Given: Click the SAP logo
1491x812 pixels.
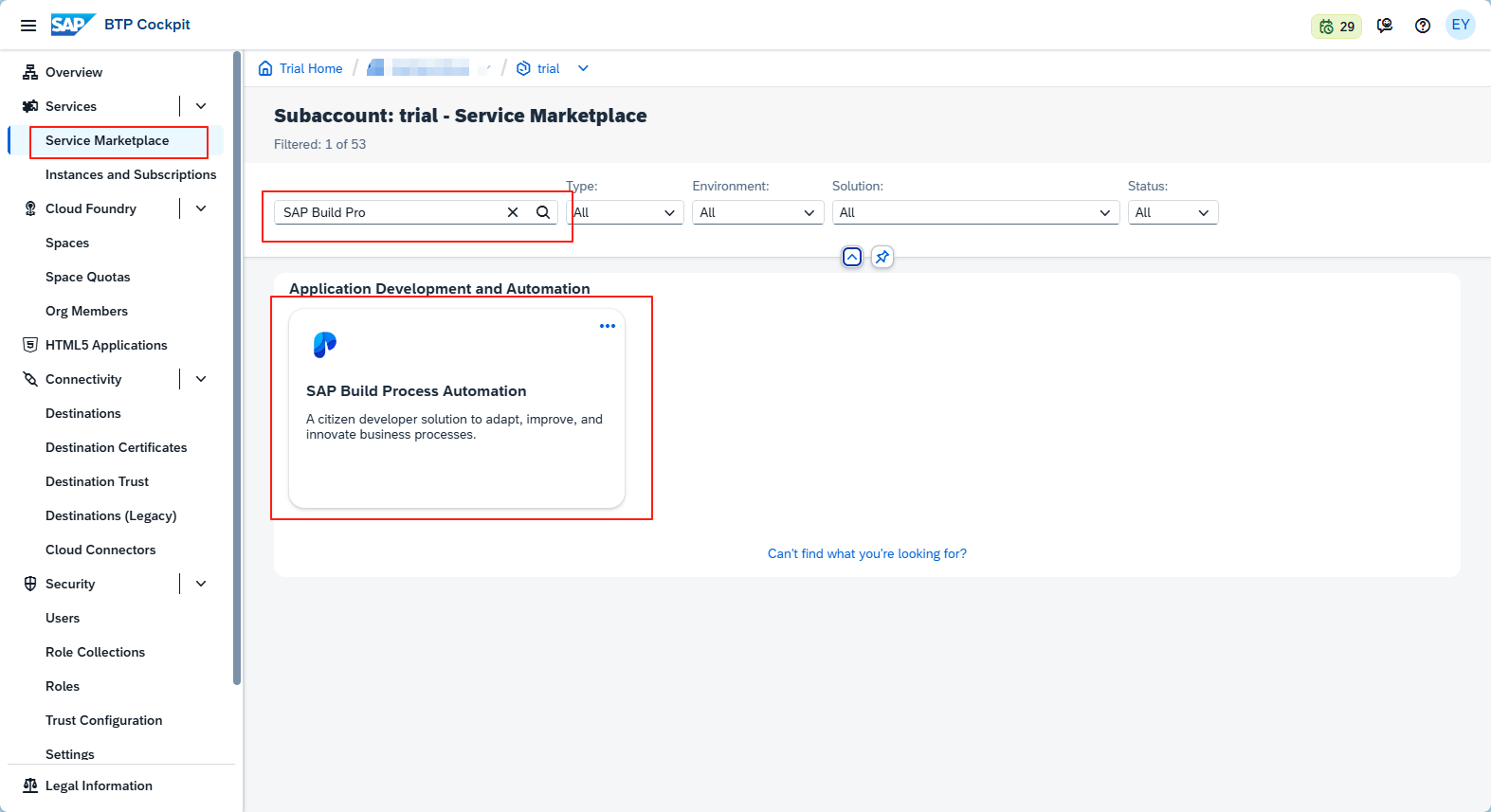Looking at the screenshot, I should [x=72, y=25].
